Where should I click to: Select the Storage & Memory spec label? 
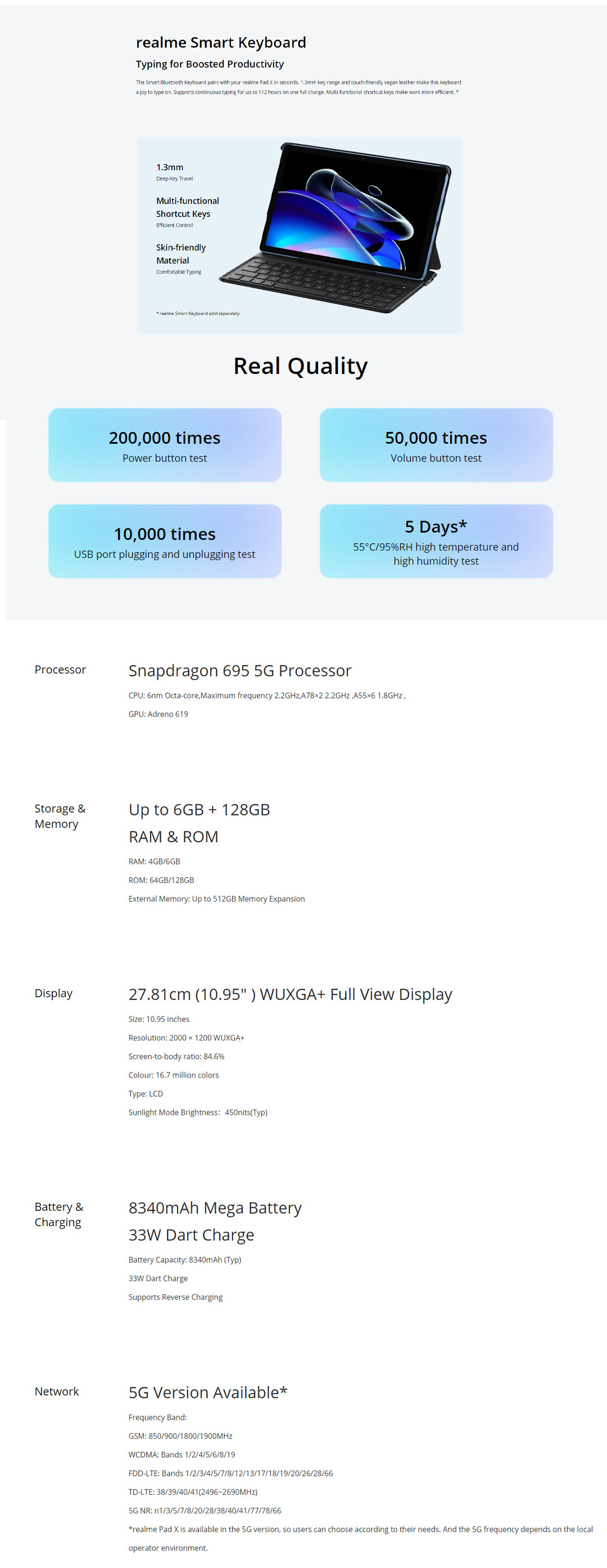60,816
